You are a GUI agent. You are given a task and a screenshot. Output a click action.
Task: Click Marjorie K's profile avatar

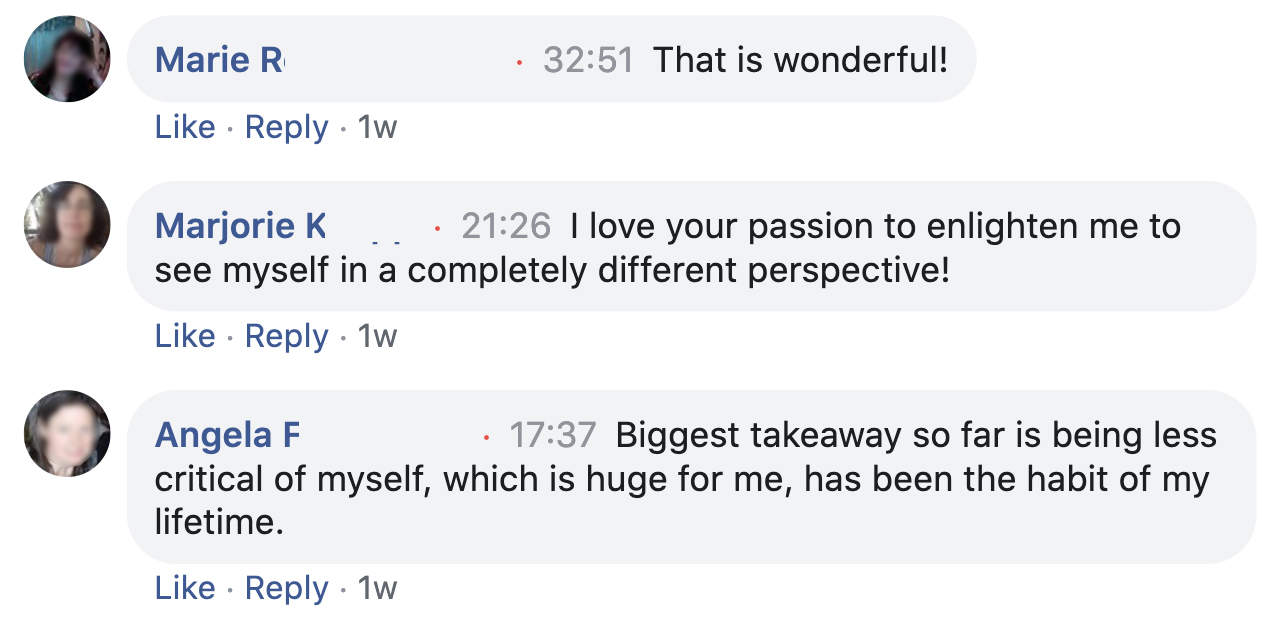(67, 224)
